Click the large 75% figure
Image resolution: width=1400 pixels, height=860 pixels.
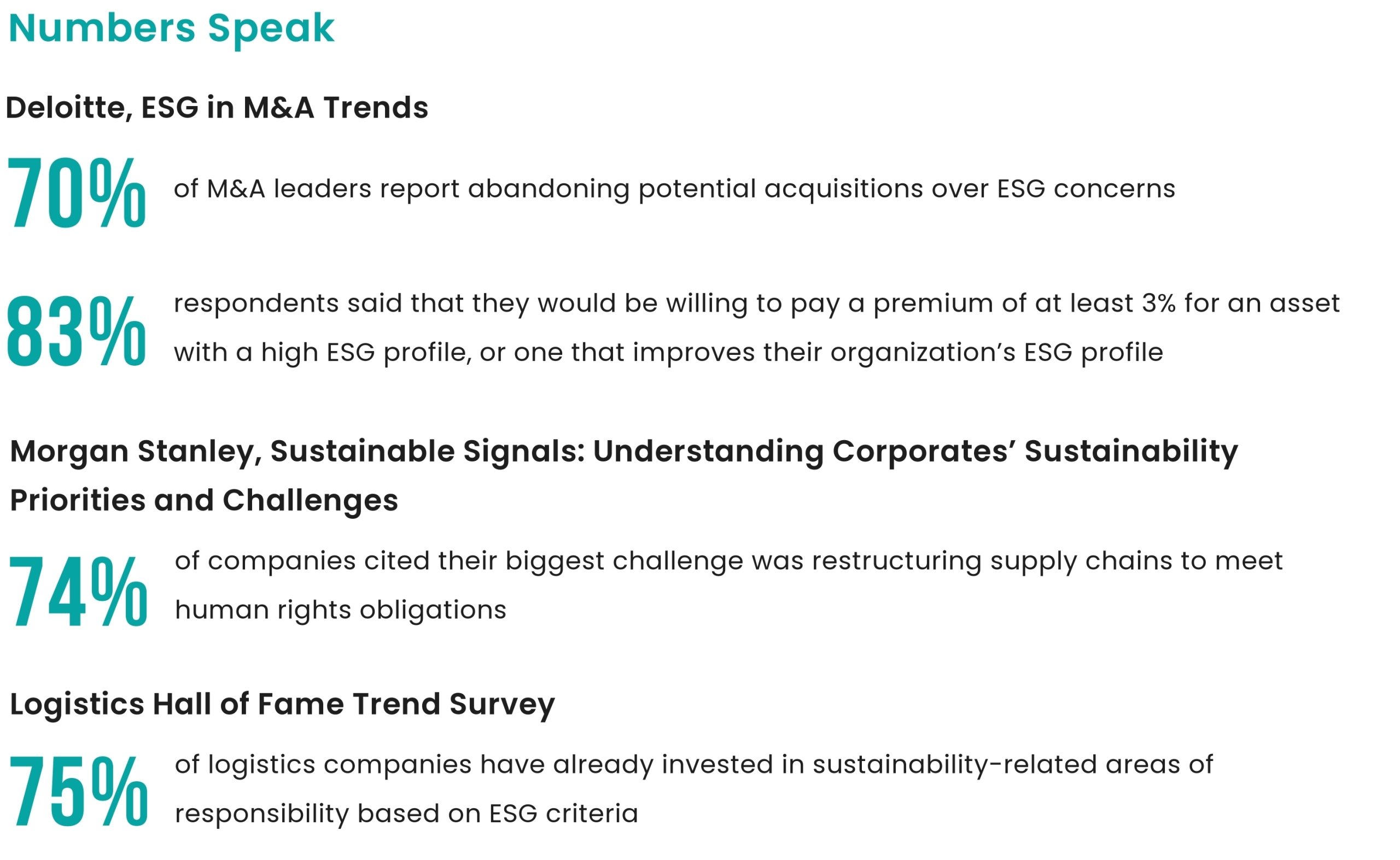tap(78, 791)
